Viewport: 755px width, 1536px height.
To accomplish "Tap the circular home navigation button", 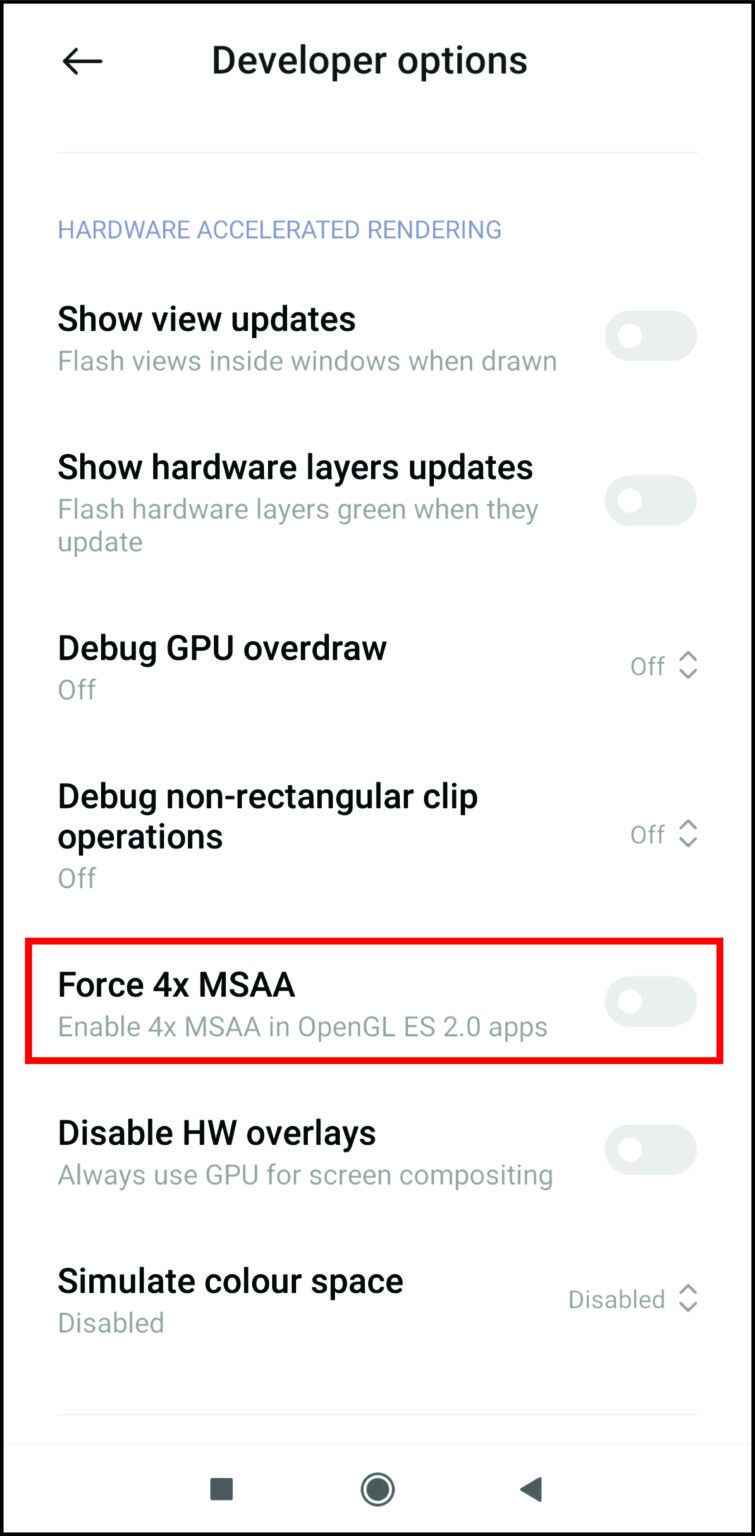I will [x=378, y=1489].
